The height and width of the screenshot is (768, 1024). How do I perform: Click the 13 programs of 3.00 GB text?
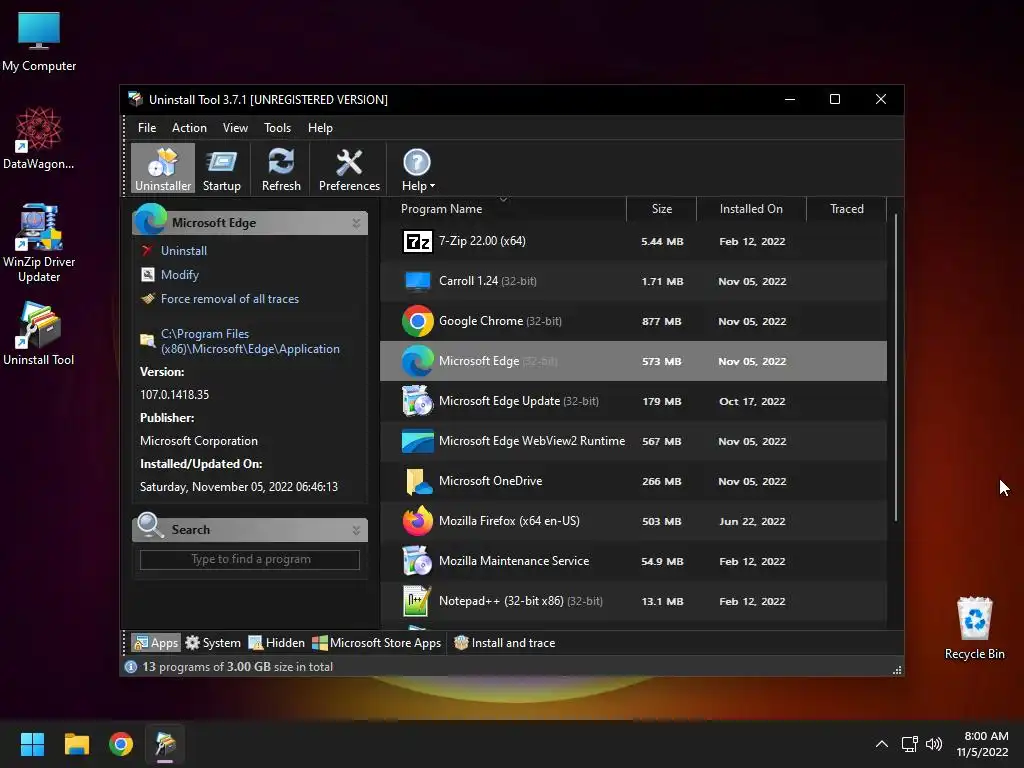(x=238, y=667)
